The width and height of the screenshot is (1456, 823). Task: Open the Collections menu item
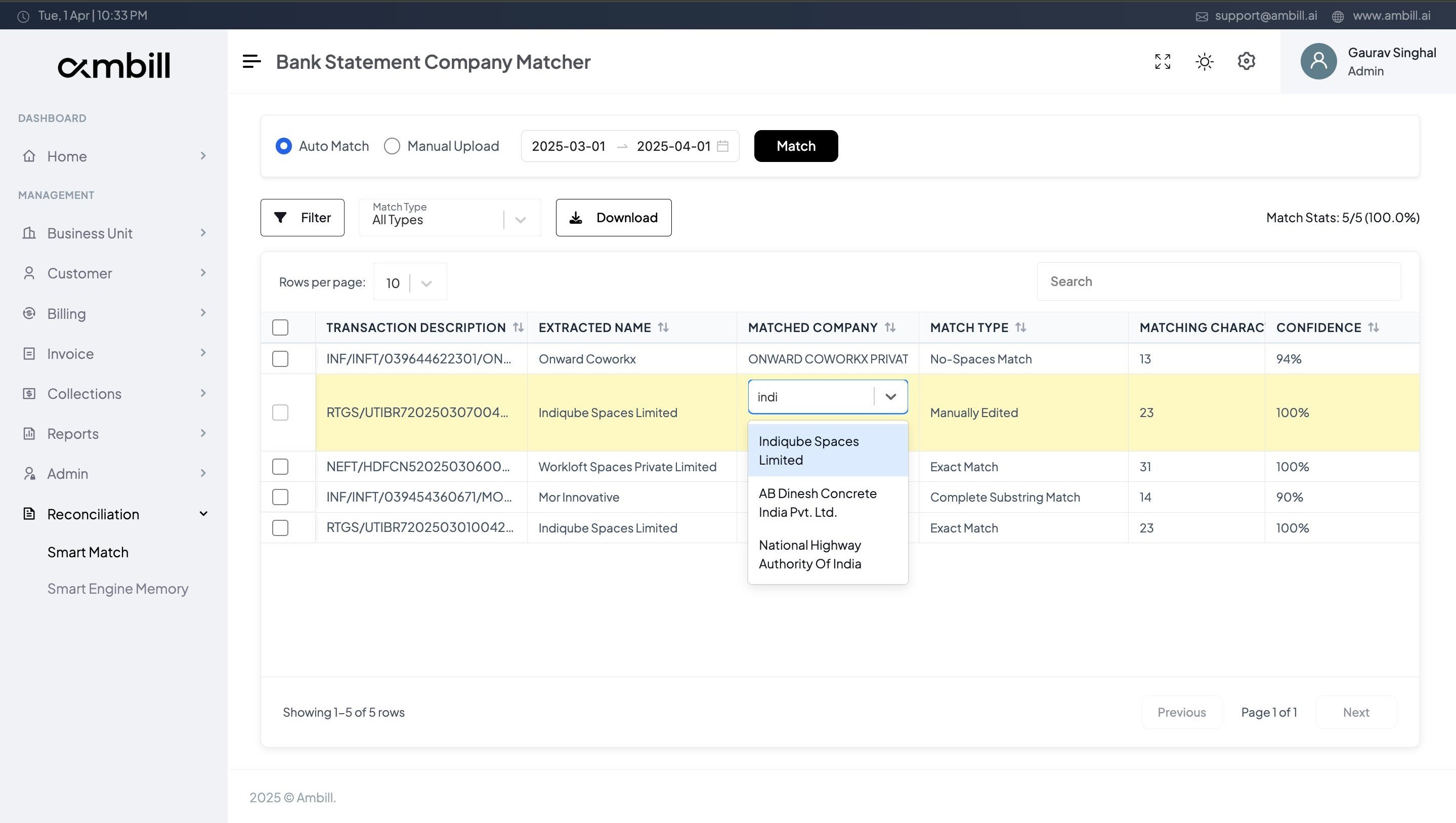click(x=115, y=393)
